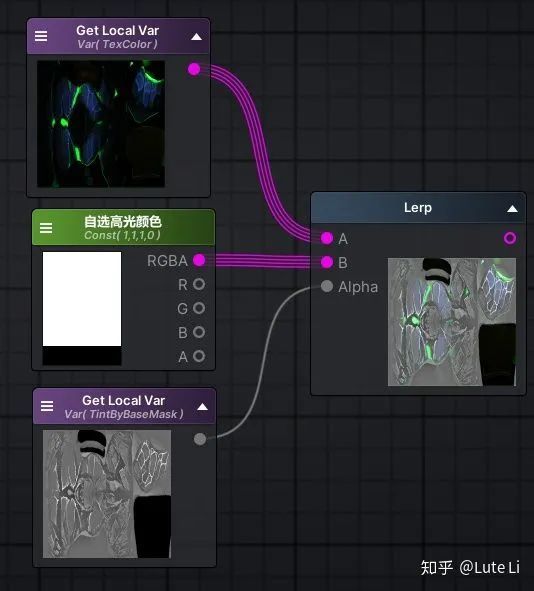Select the A channel output port

(199, 356)
